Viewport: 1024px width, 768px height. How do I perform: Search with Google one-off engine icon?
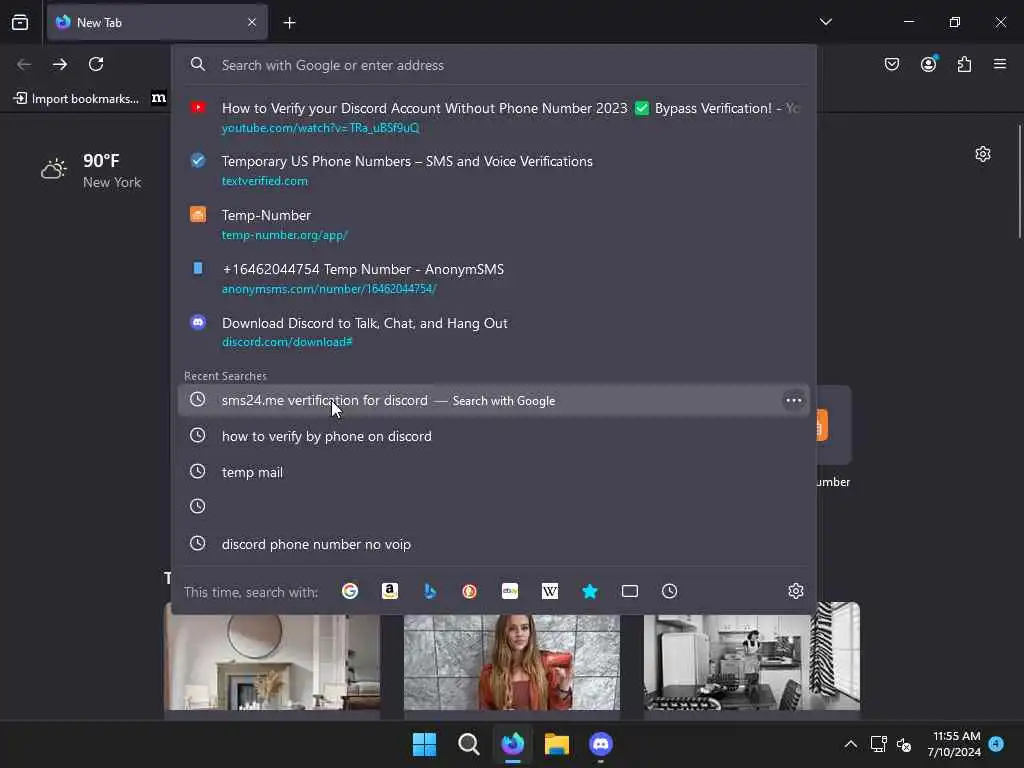click(x=350, y=591)
